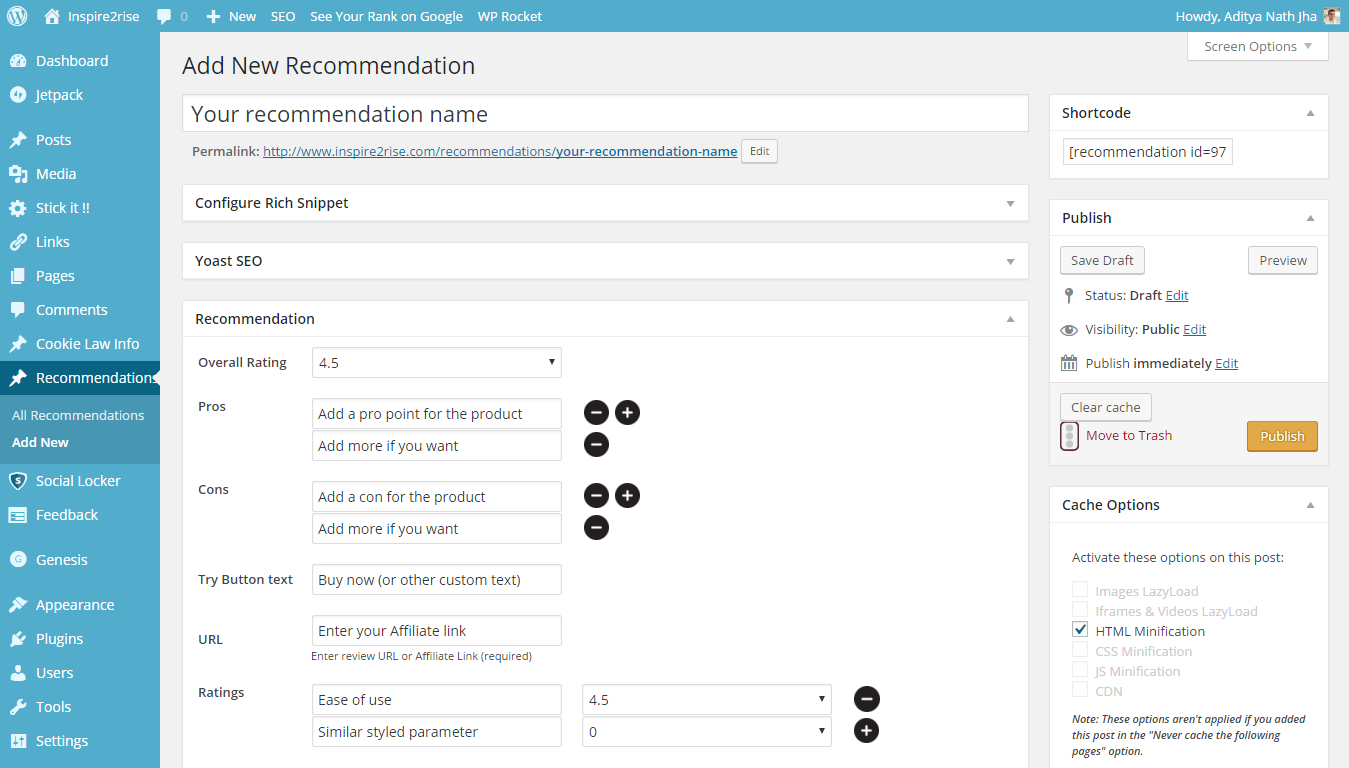This screenshot has width=1349, height=768.
Task: Uncheck the HTML Minification checkbox
Action: (x=1080, y=630)
